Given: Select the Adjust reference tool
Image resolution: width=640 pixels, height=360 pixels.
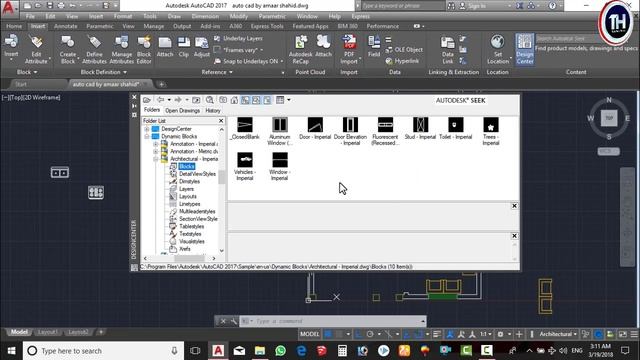Looking at the screenshot, I should click(x=202, y=46).
